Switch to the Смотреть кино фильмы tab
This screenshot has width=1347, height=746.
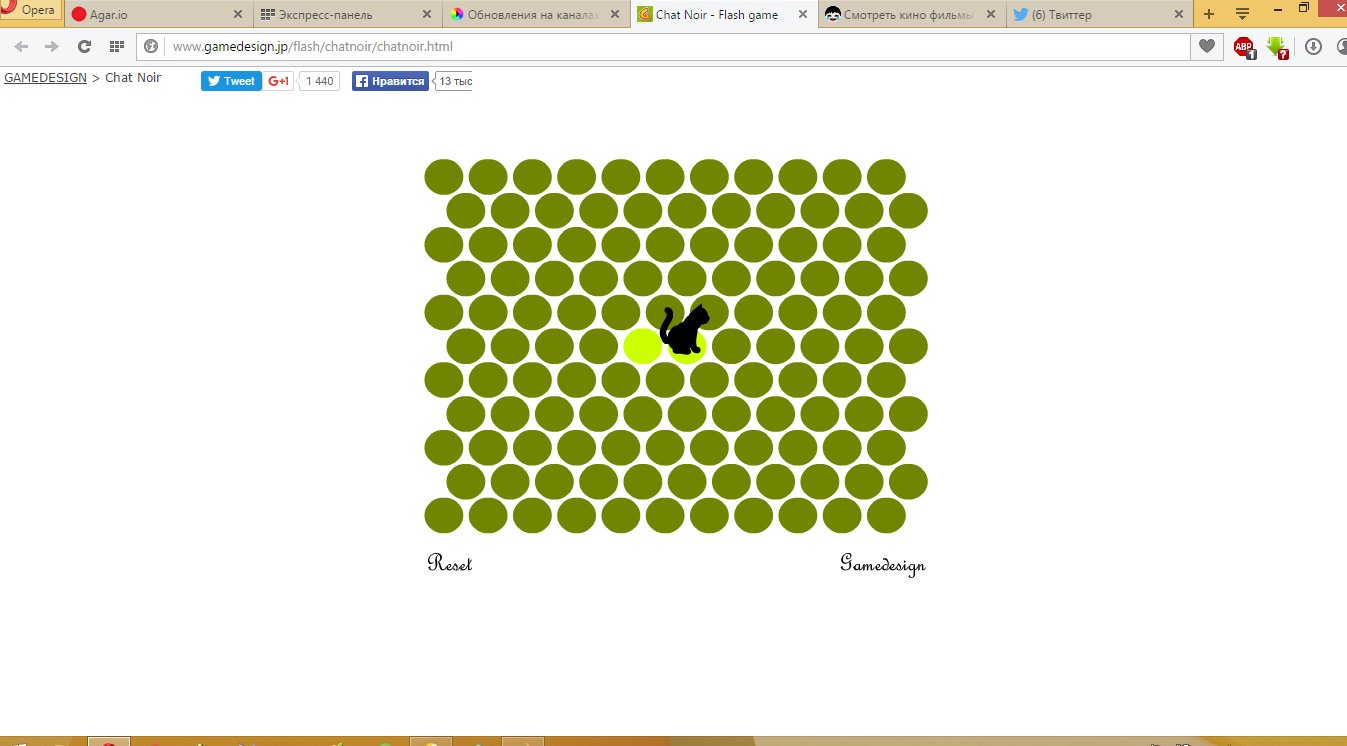pyautogui.click(x=912, y=15)
